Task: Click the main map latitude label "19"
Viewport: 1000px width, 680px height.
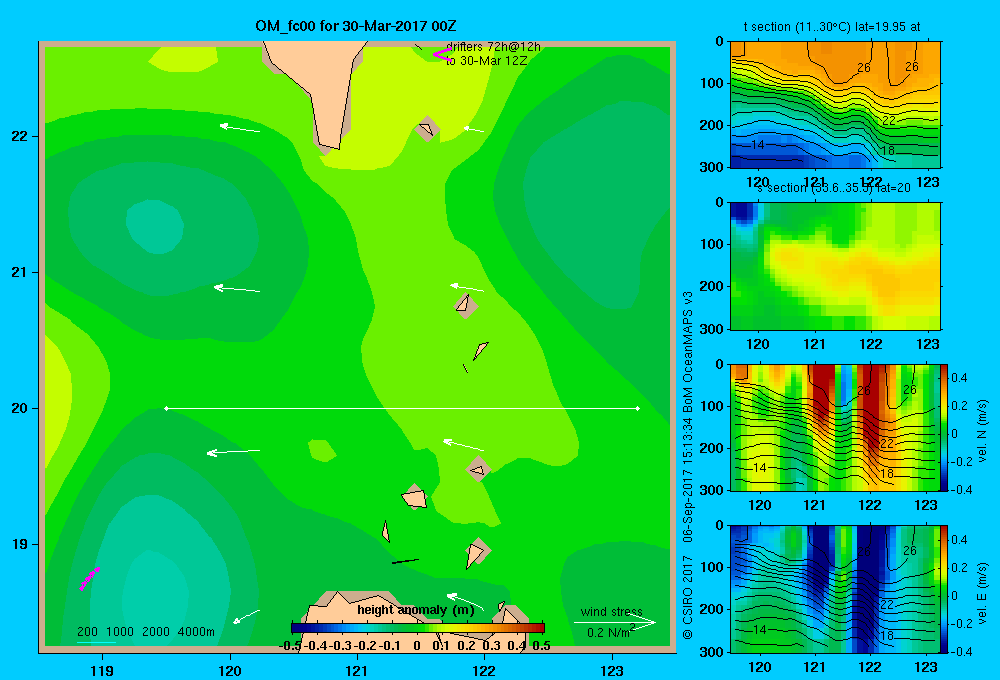Action: (x=20, y=544)
